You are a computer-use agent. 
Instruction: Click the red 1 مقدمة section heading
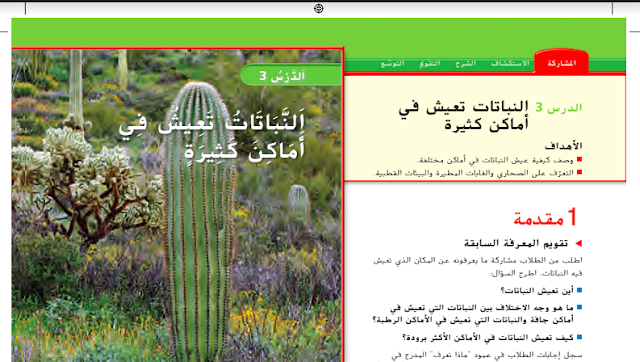tap(545, 218)
